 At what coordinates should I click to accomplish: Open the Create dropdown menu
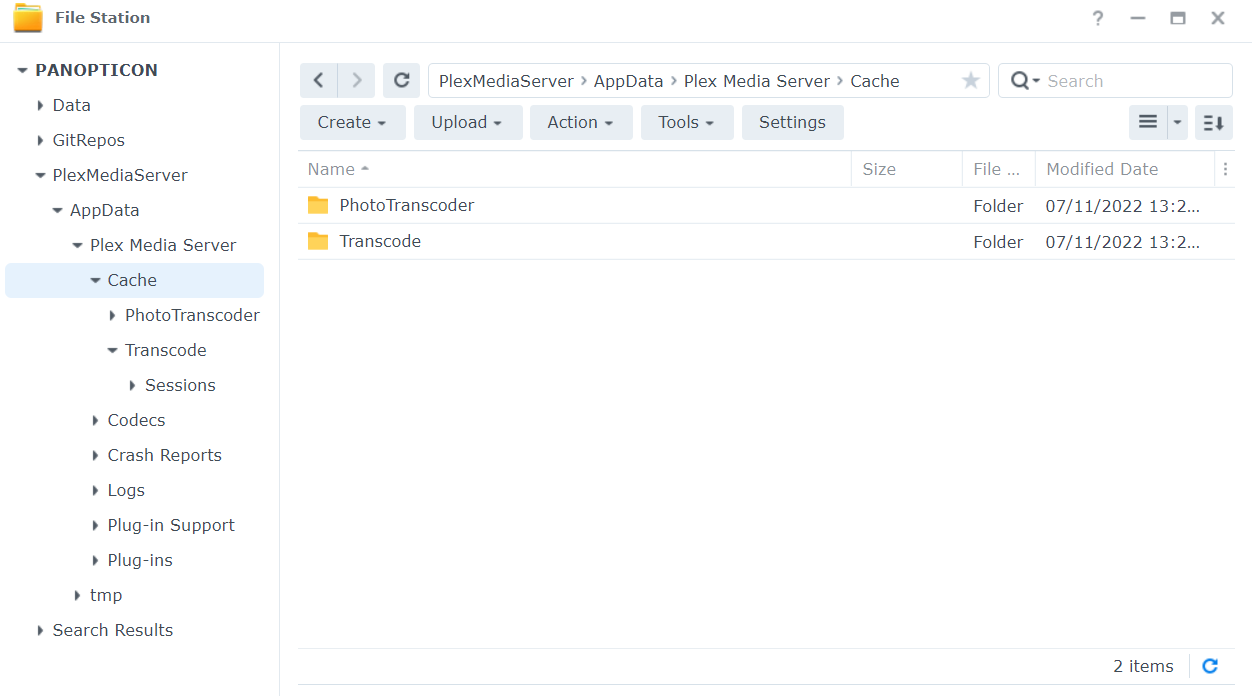coord(352,122)
